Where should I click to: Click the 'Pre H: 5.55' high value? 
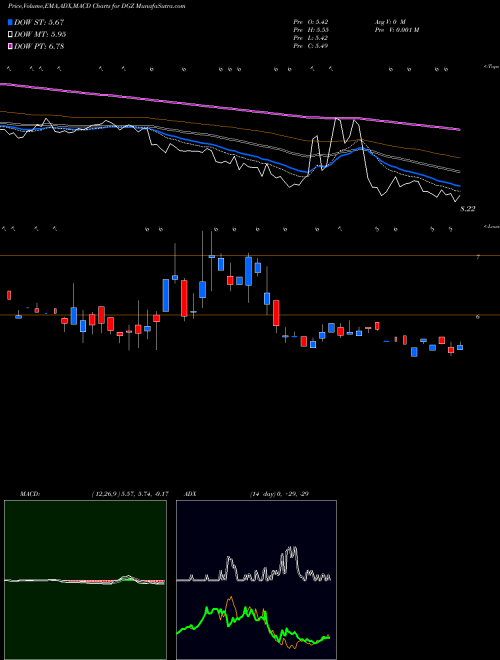pos(311,30)
